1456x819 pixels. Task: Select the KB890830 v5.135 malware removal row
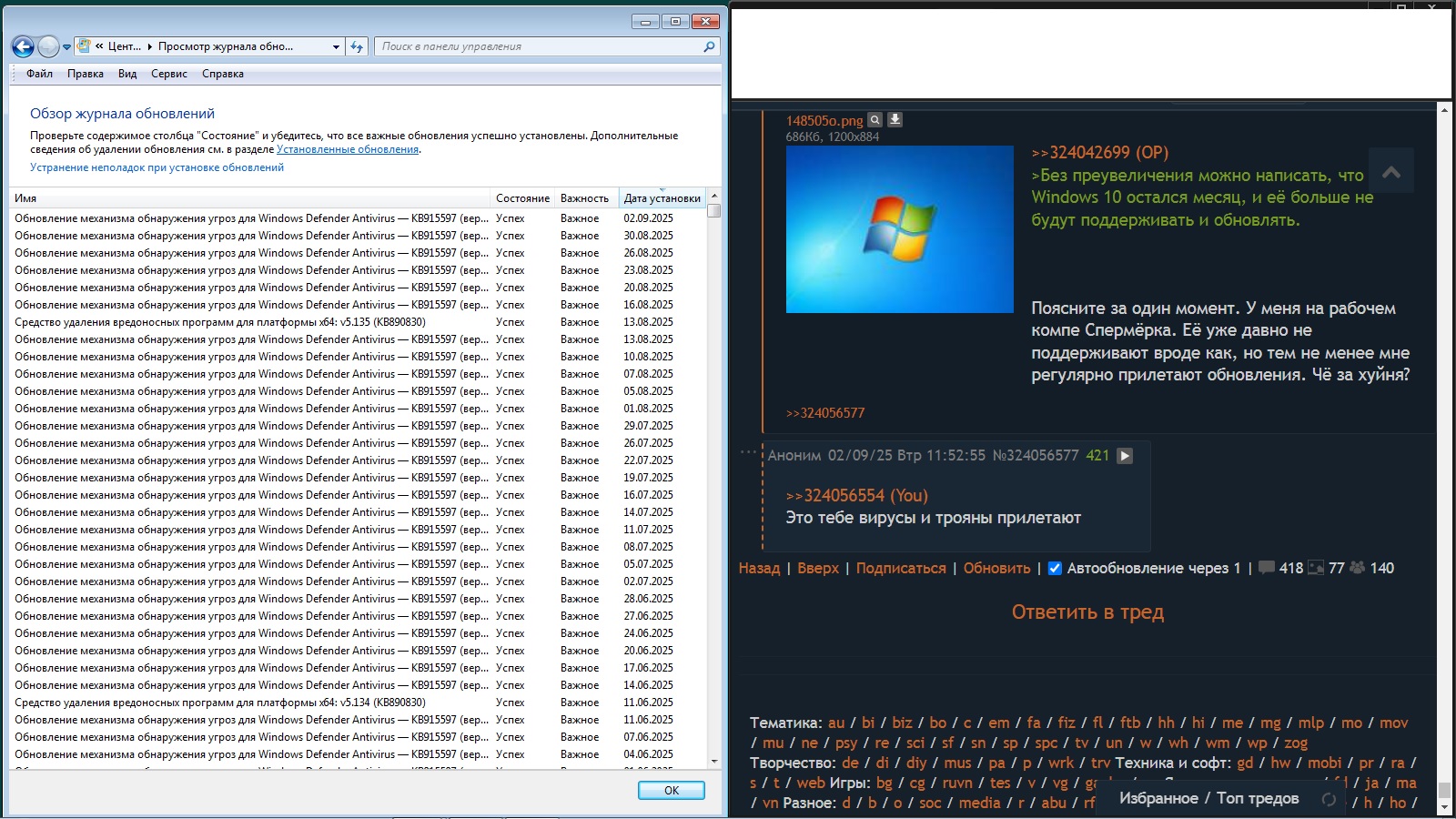pos(359,322)
